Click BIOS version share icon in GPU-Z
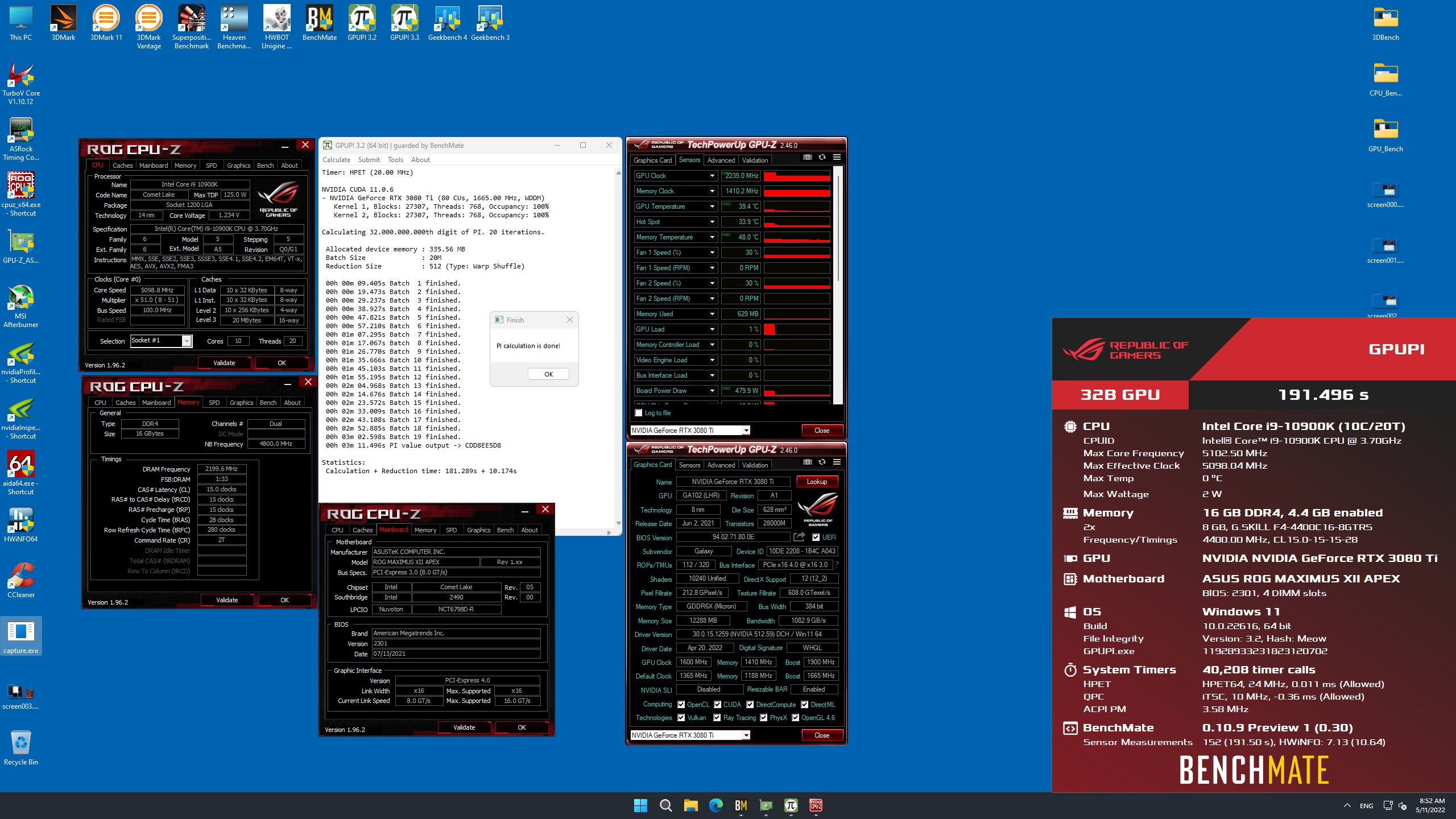The image size is (1456, 819). [x=799, y=537]
